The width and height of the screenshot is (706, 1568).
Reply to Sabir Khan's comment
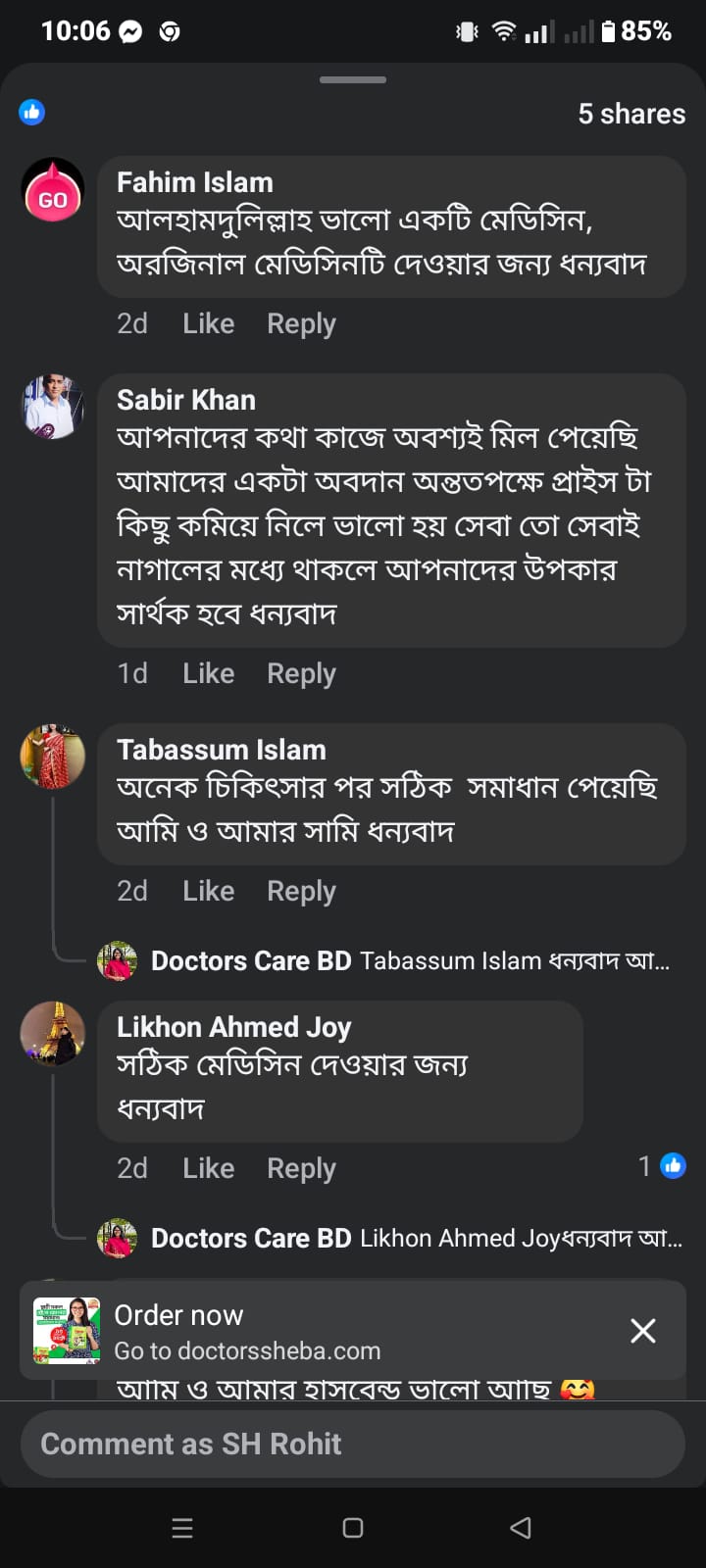pos(301,673)
